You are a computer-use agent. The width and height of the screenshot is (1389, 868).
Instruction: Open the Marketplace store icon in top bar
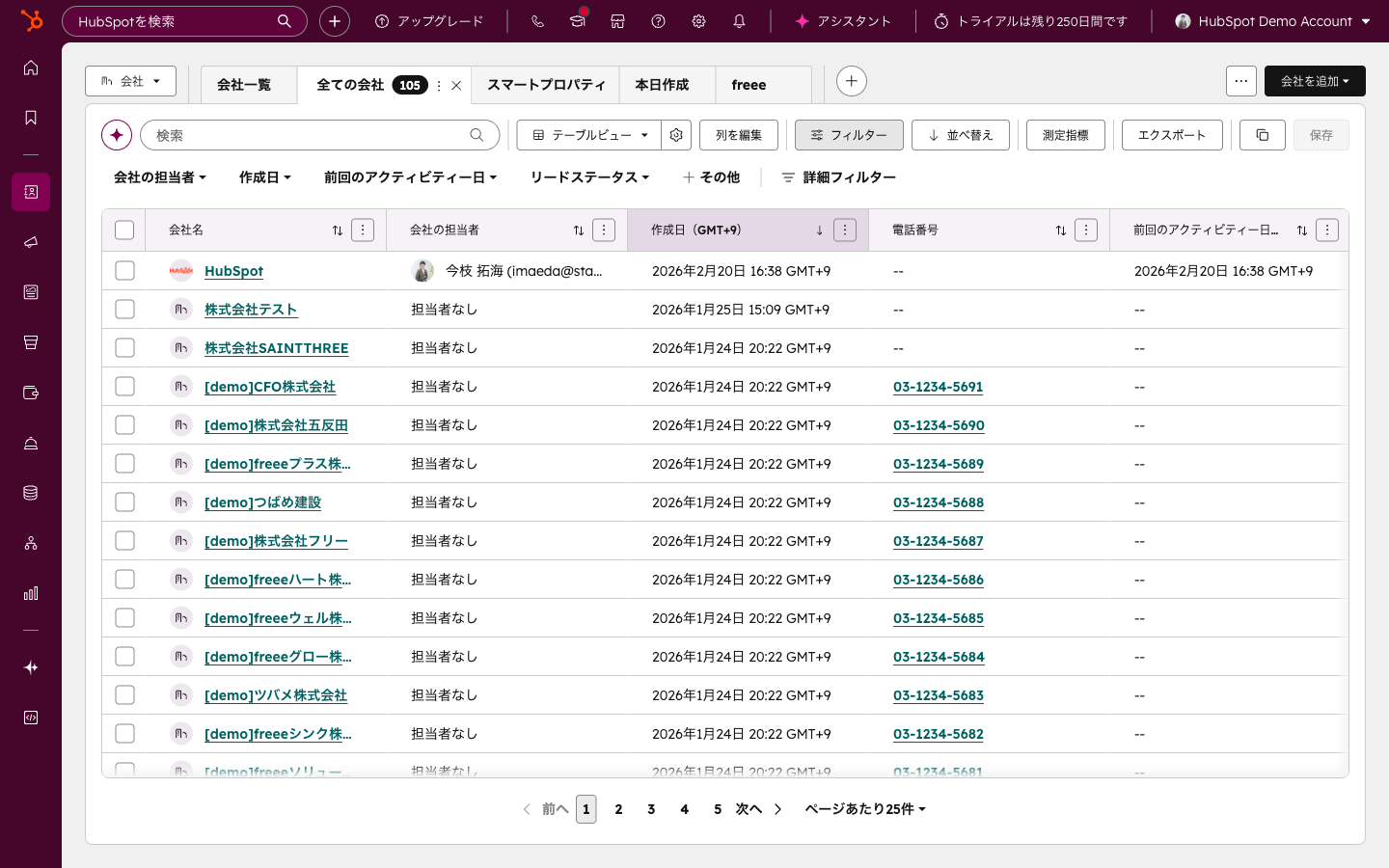tap(617, 21)
